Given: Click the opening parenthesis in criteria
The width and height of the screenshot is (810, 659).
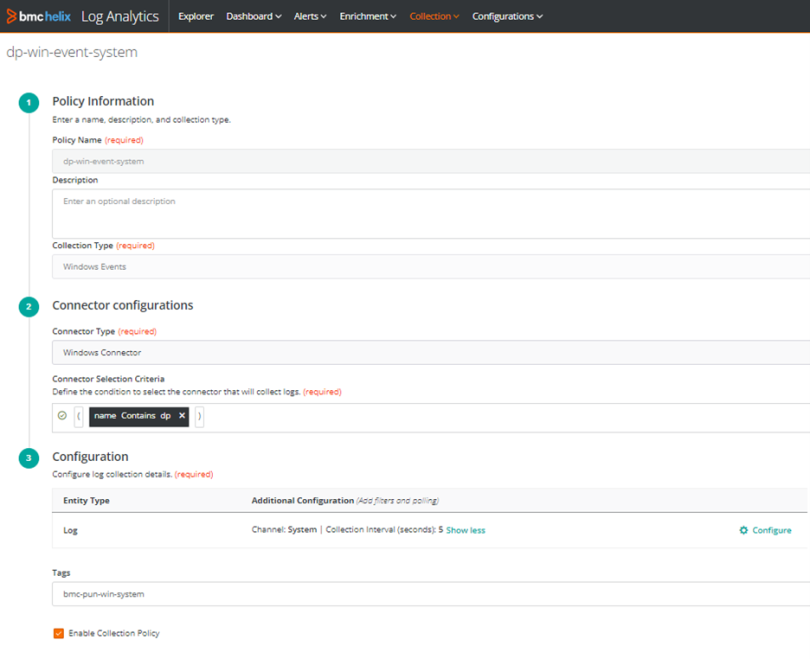Looking at the screenshot, I should [79, 416].
